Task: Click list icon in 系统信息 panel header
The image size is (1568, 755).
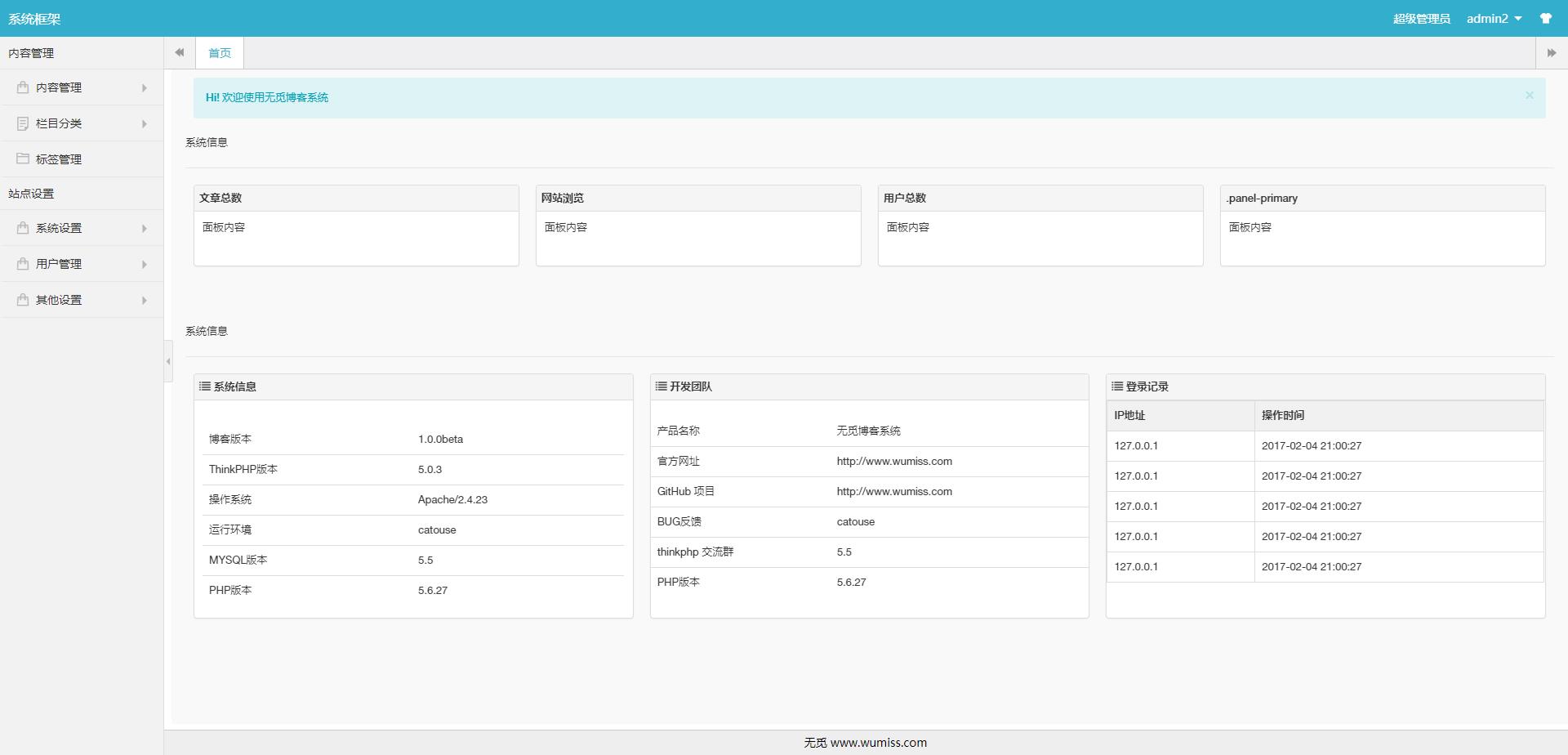Action: click(x=205, y=386)
